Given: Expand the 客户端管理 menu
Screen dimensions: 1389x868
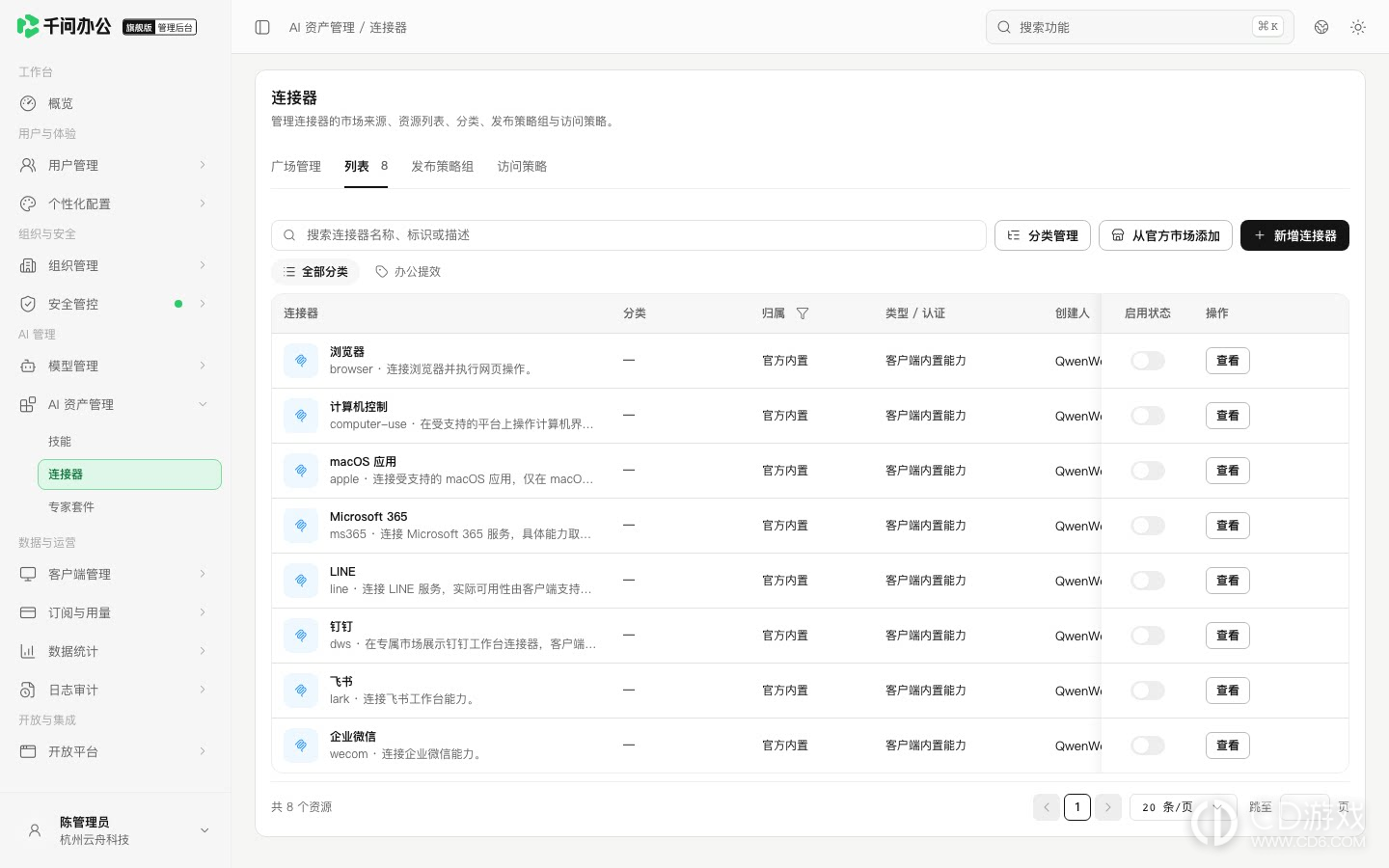Looking at the screenshot, I should (x=115, y=574).
